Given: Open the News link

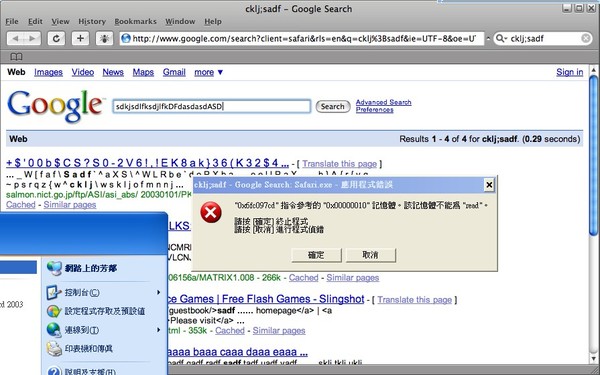Looking at the screenshot, I should click(x=113, y=72).
